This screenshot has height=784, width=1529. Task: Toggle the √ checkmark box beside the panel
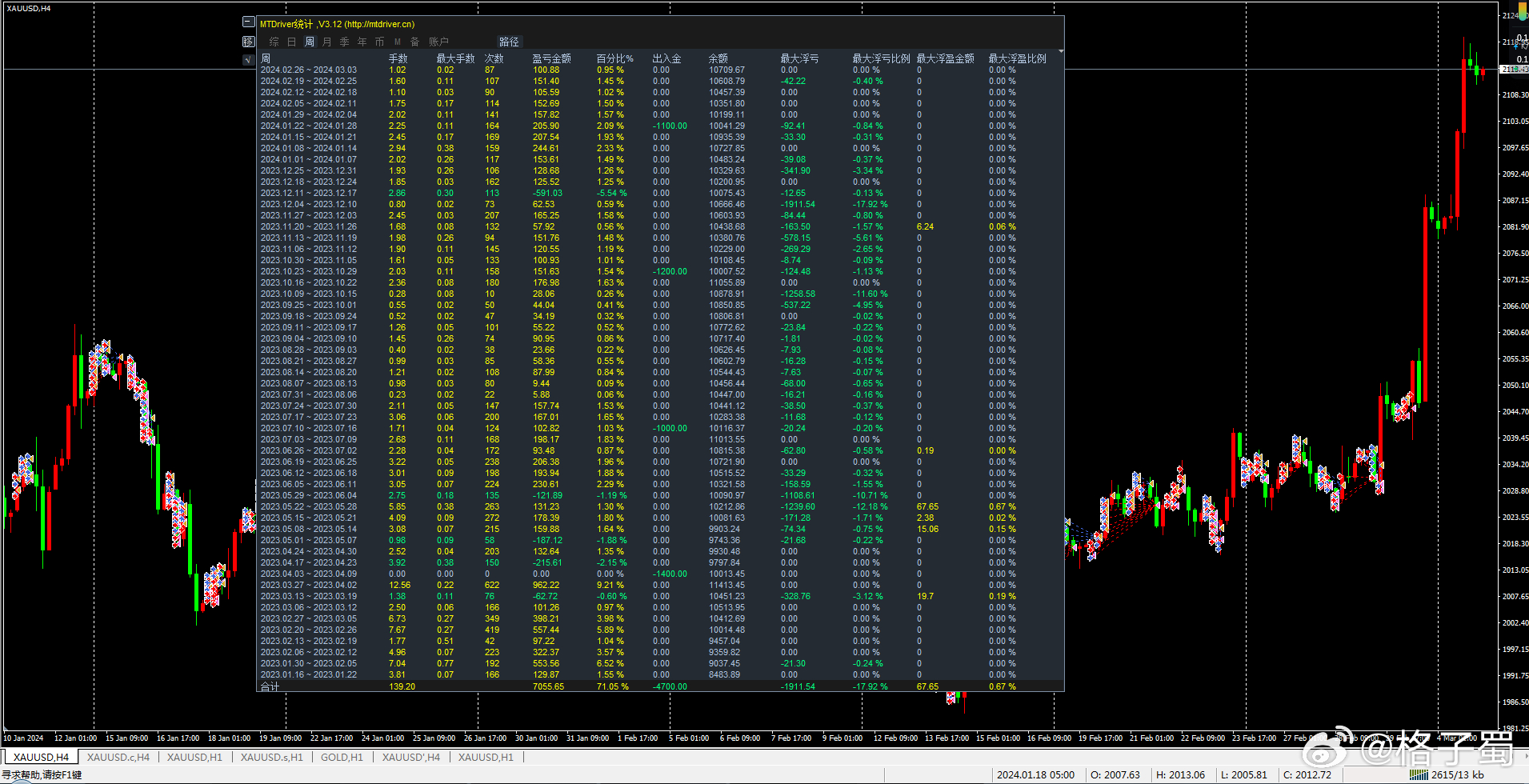(x=249, y=59)
